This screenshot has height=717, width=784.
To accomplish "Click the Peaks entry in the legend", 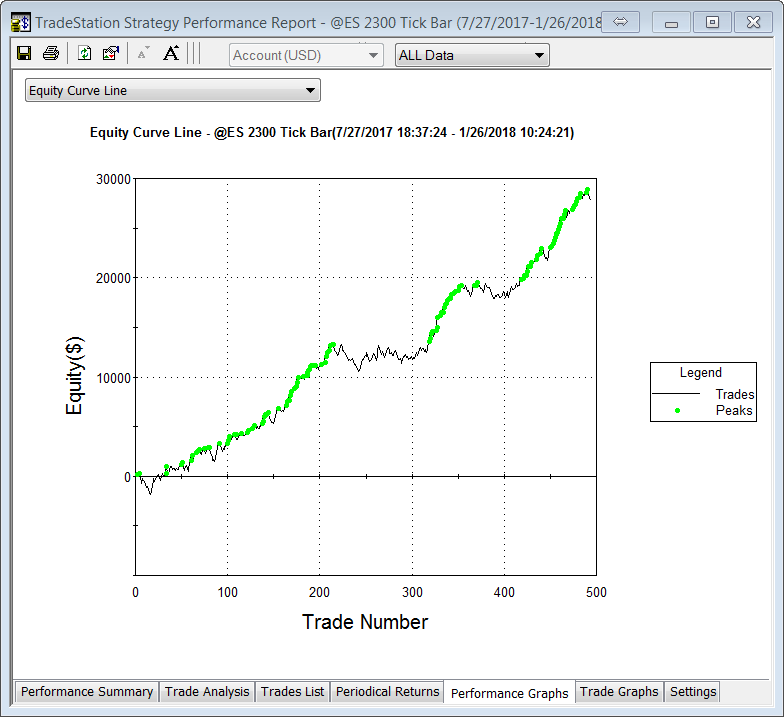I will (734, 410).
